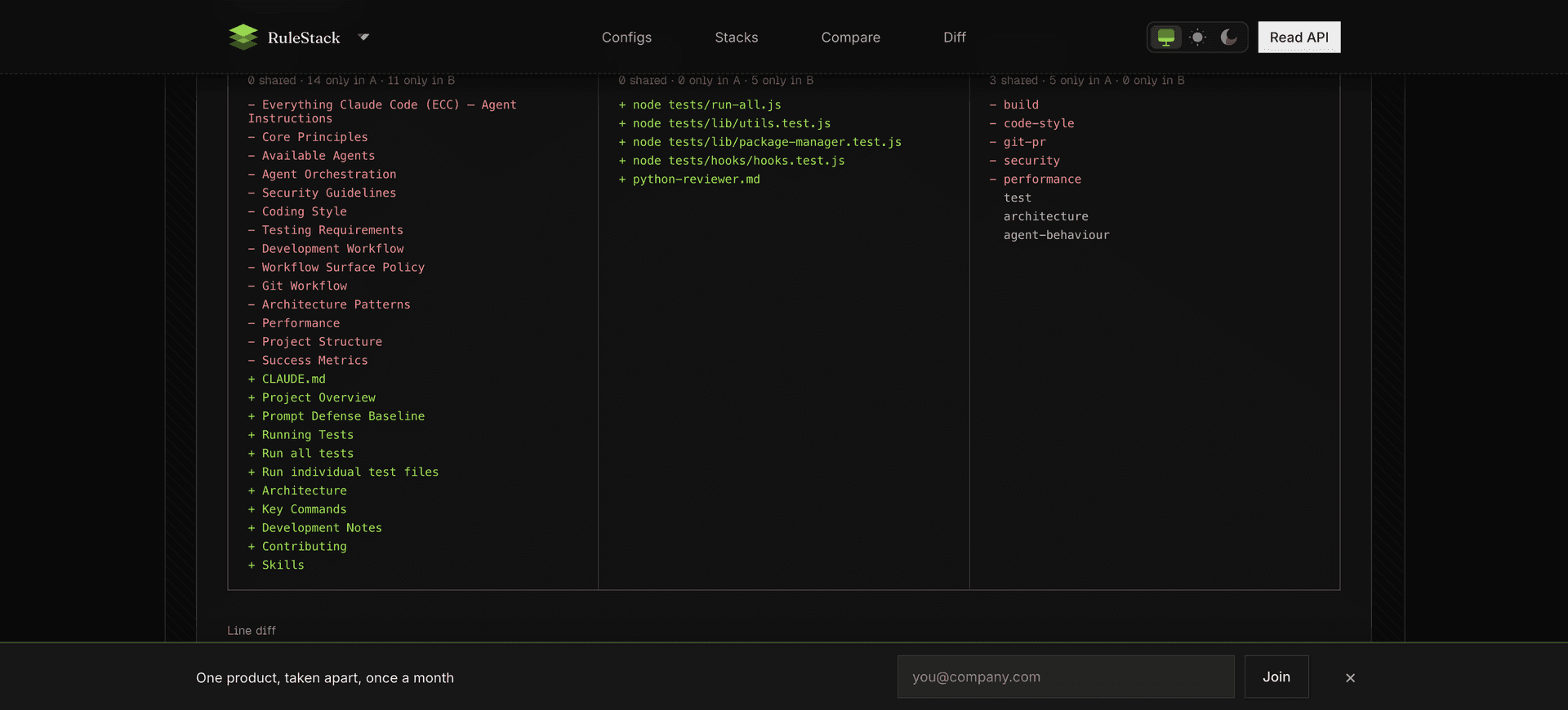Viewport: 1568px width, 710px height.
Task: Click 'One product, taken apart' banner text
Action: coord(325,678)
